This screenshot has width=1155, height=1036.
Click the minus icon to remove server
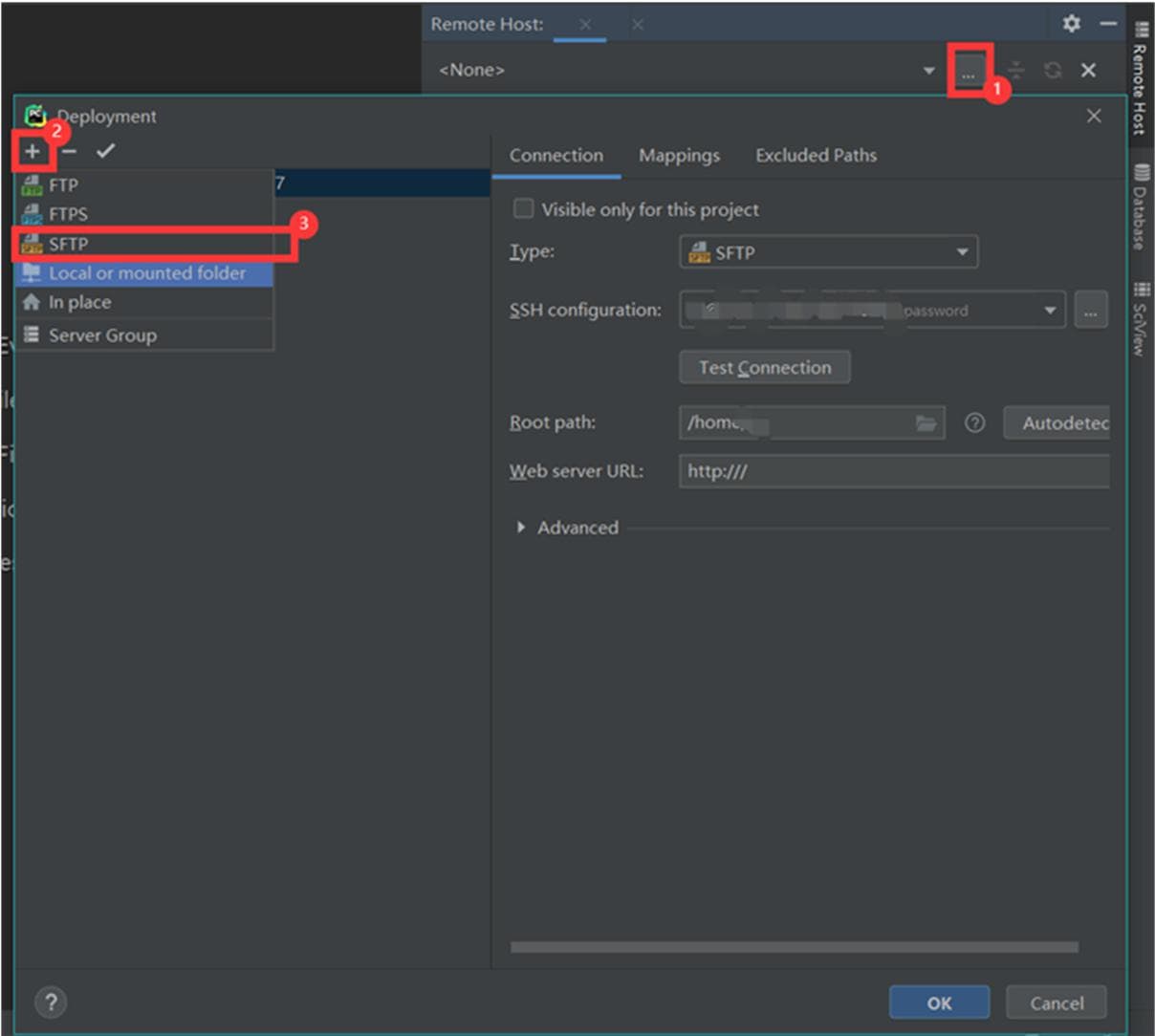point(69,151)
